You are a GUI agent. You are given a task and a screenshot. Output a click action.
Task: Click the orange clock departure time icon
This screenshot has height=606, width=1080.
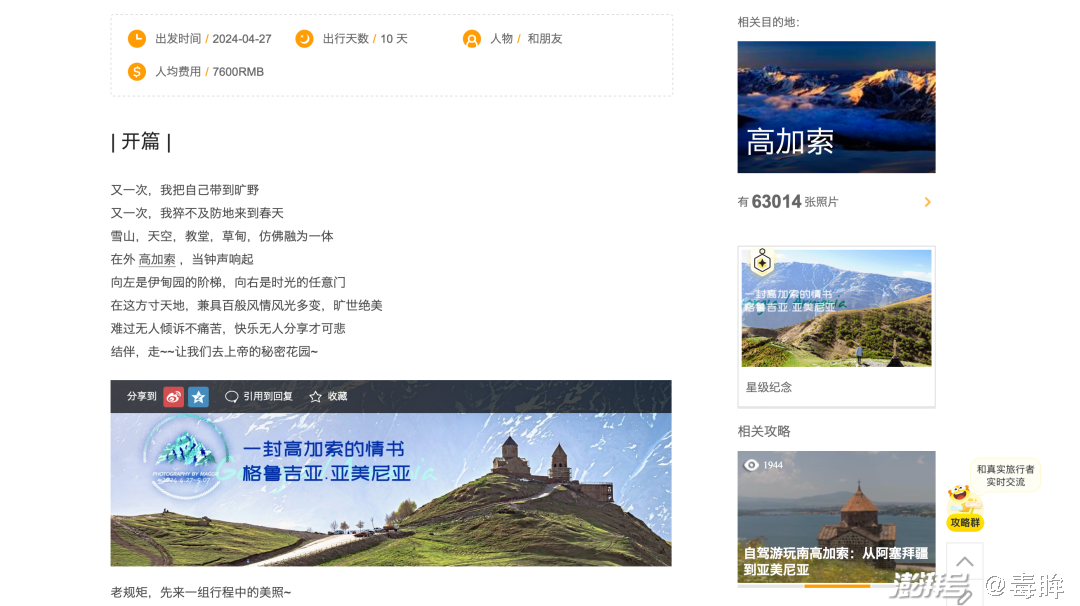coord(137,39)
